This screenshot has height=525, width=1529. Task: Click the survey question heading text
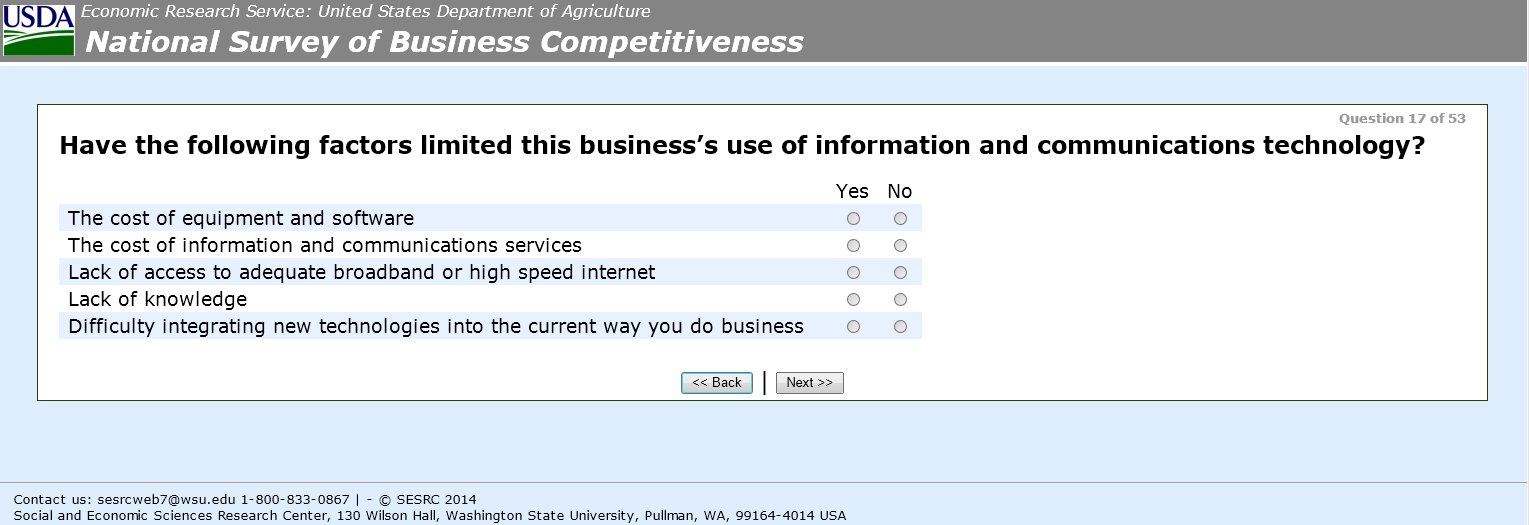742,147
